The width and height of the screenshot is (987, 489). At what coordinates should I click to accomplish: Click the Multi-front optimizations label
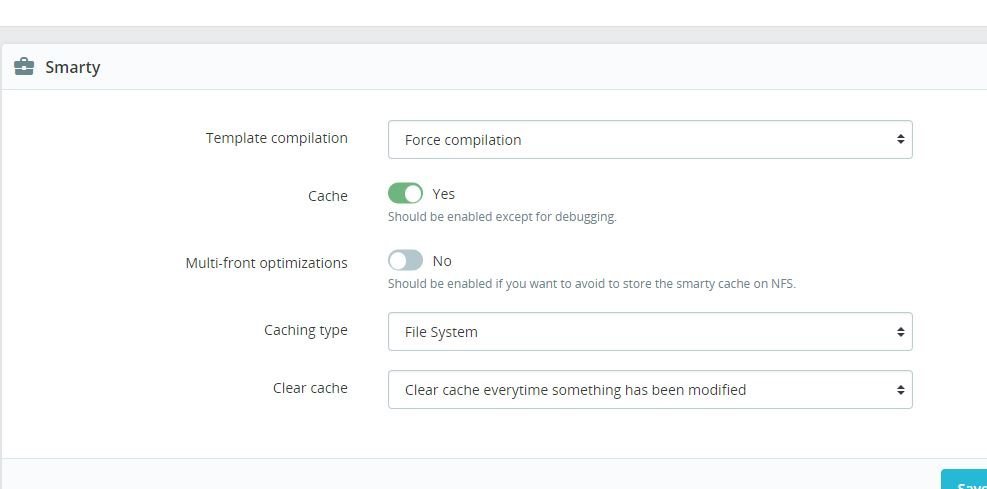click(266, 263)
